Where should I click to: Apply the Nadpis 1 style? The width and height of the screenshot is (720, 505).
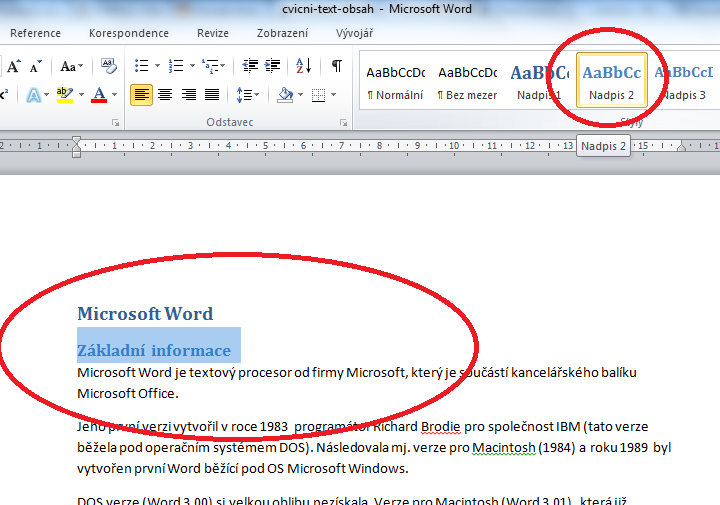[539, 82]
